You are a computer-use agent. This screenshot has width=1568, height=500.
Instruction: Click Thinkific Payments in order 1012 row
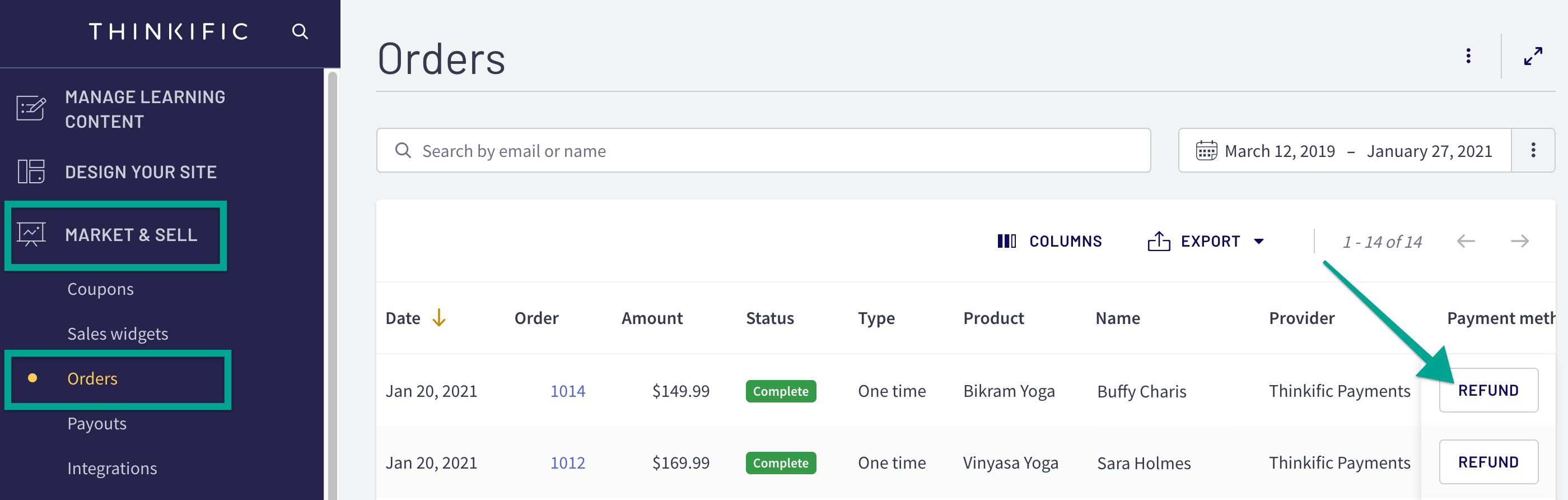[1339, 463]
